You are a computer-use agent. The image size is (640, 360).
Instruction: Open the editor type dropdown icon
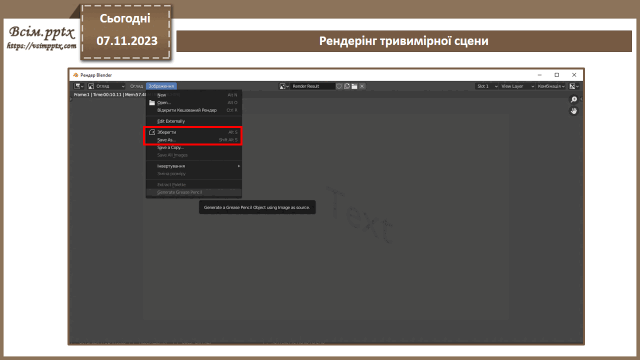pyautogui.click(x=79, y=86)
